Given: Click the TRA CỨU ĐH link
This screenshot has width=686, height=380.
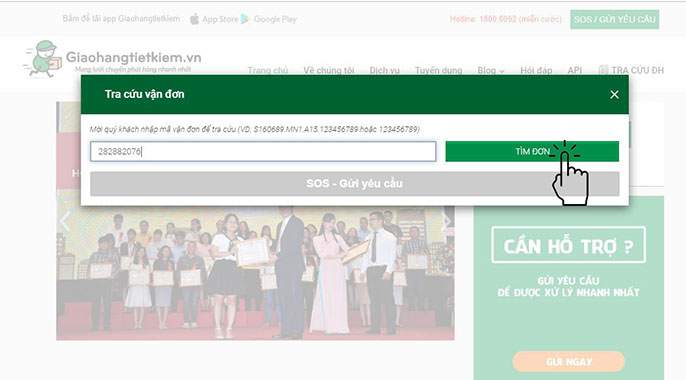Looking at the screenshot, I should (637, 70).
